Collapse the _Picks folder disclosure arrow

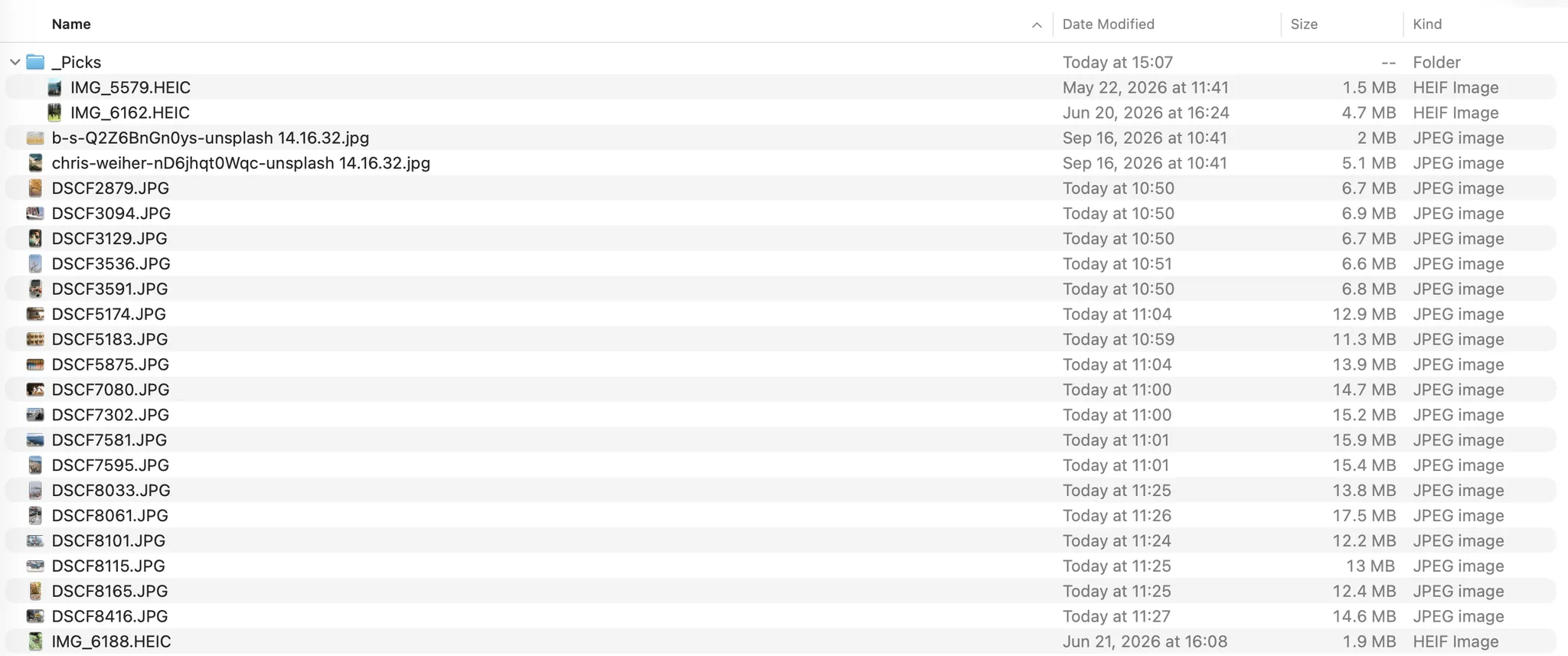click(x=15, y=62)
